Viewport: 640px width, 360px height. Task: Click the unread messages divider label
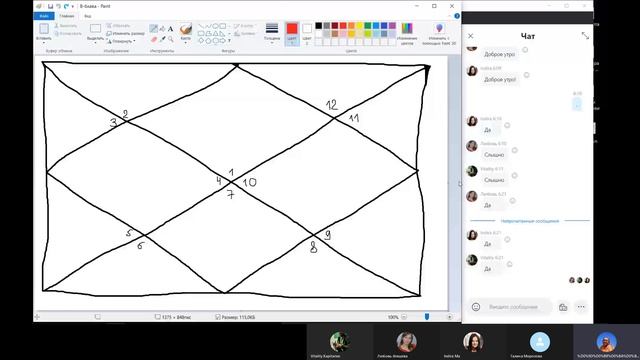(529, 221)
